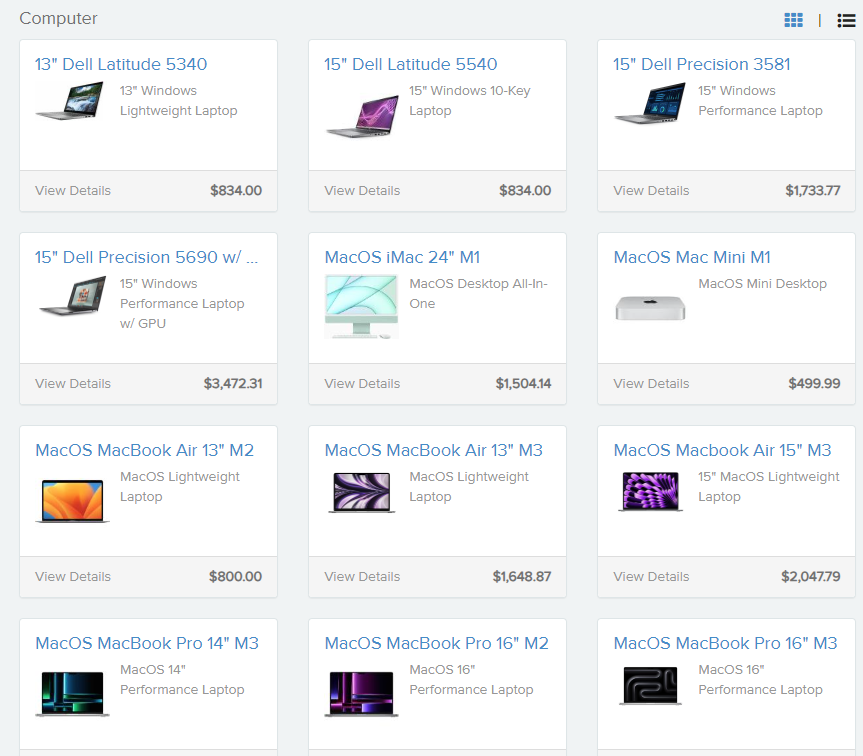Image resolution: width=863 pixels, height=756 pixels.
Task: Click the $2,047.79 price
Action: coord(811,577)
